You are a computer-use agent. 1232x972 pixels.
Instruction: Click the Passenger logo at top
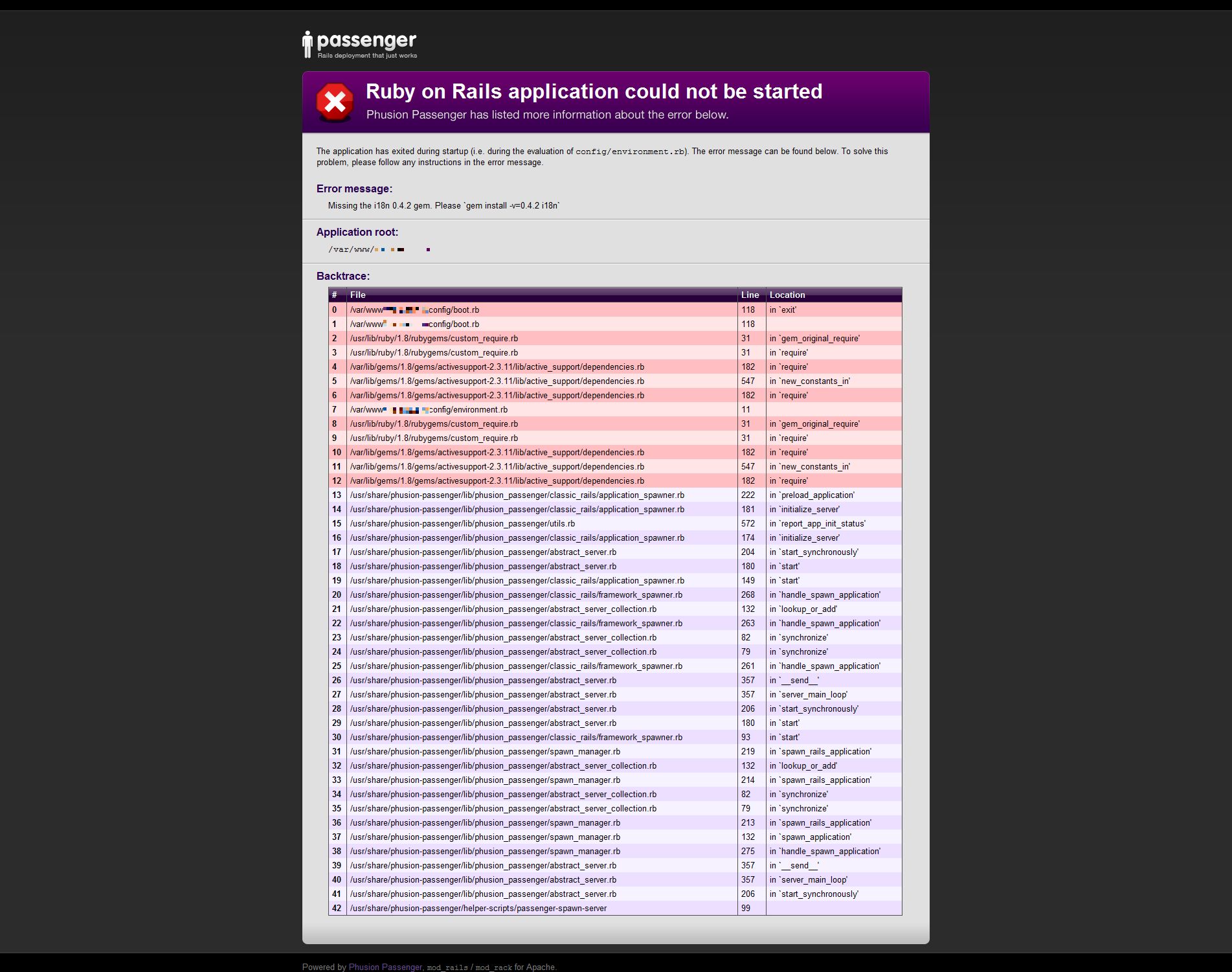click(x=359, y=45)
